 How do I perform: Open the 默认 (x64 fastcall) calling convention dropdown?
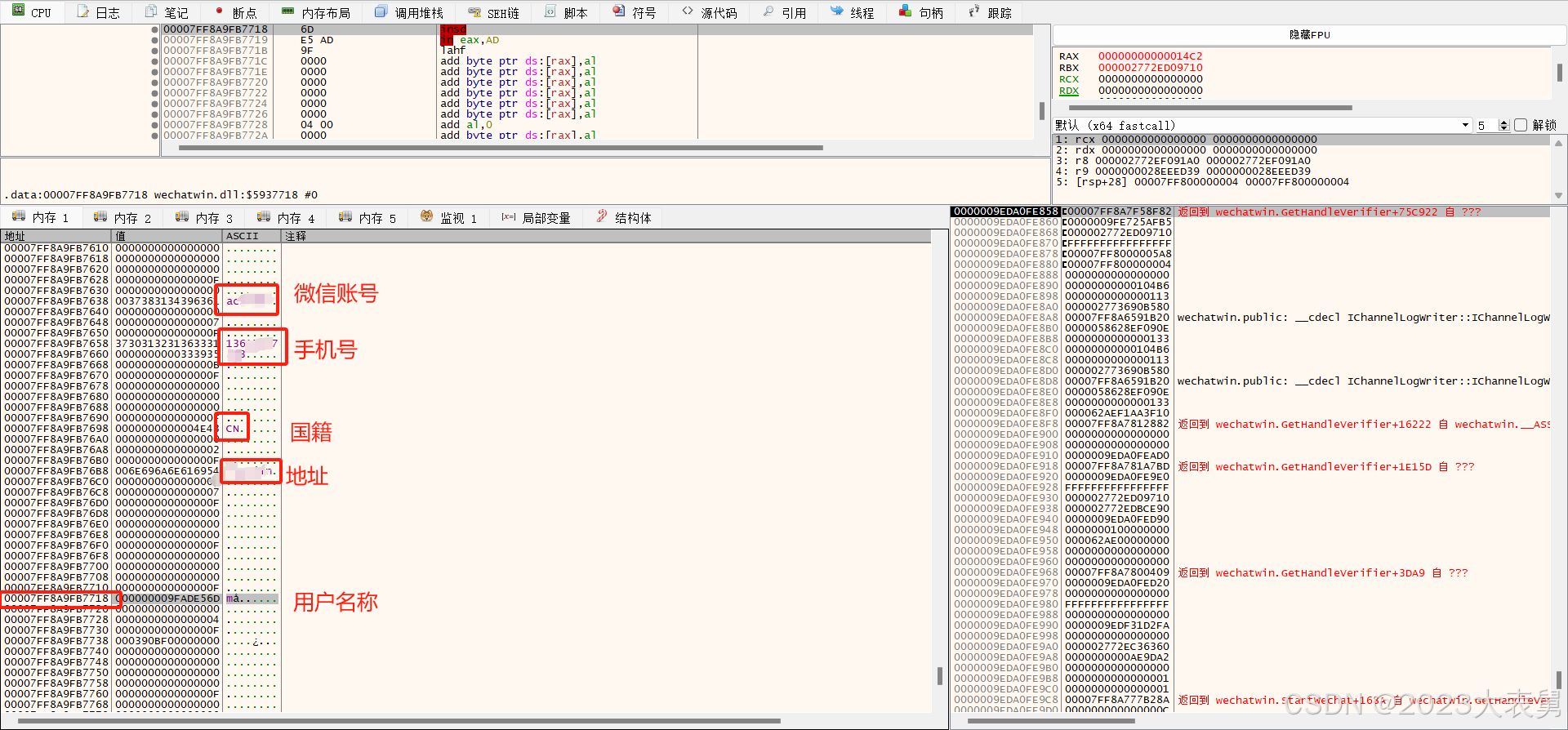(x=1263, y=125)
